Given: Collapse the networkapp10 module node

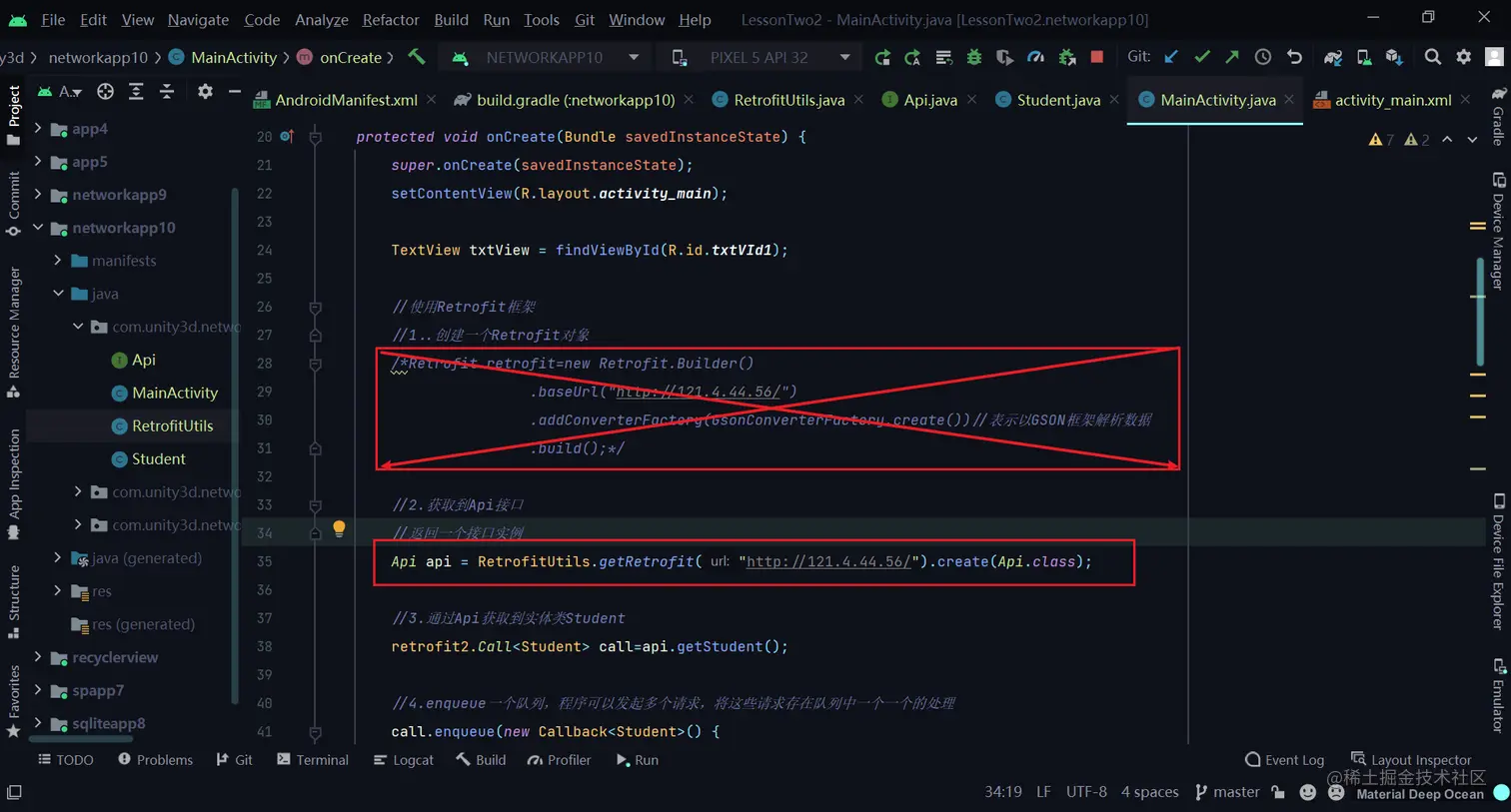Looking at the screenshot, I should point(38,228).
